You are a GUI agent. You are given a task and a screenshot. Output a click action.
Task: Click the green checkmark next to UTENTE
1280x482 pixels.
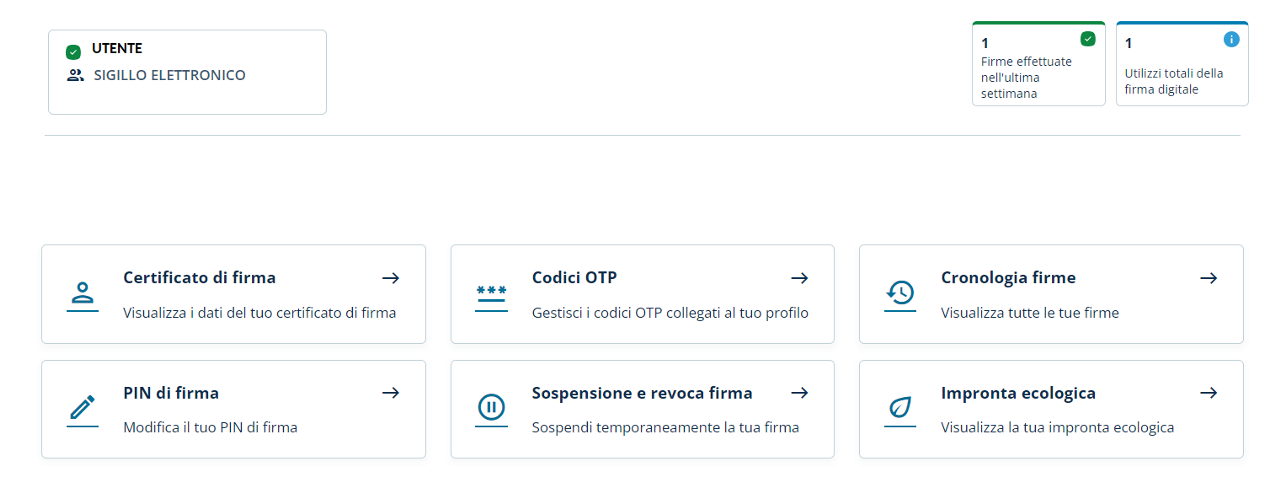[73, 52]
